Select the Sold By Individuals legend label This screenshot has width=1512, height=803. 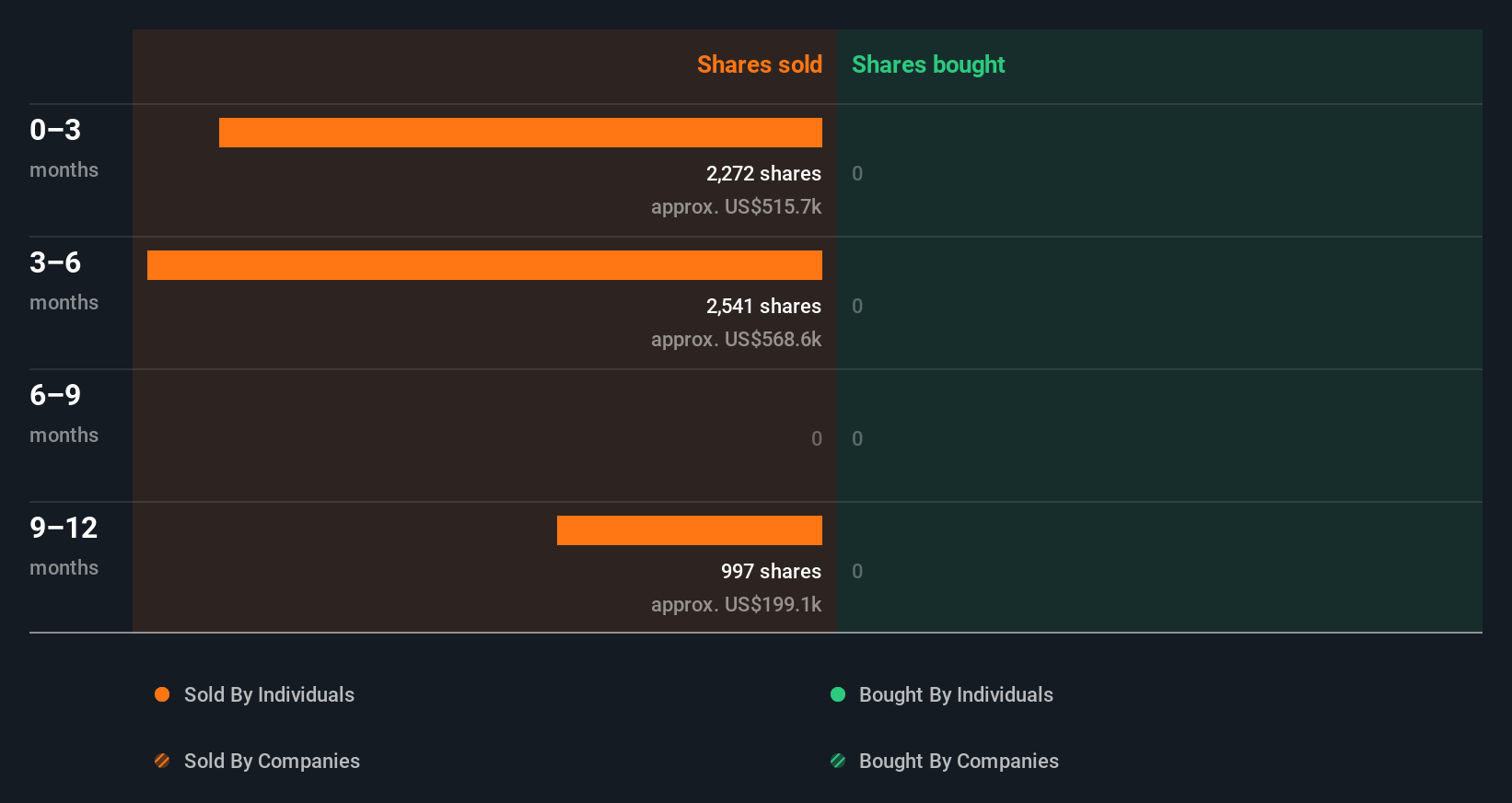(269, 695)
